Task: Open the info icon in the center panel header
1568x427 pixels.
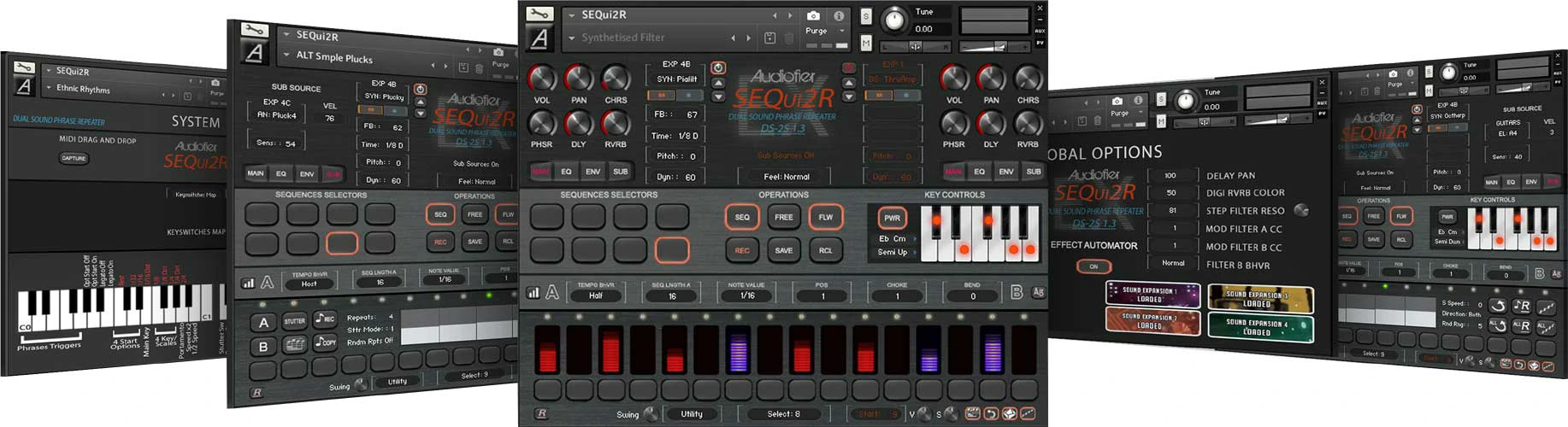Action: tap(839, 15)
